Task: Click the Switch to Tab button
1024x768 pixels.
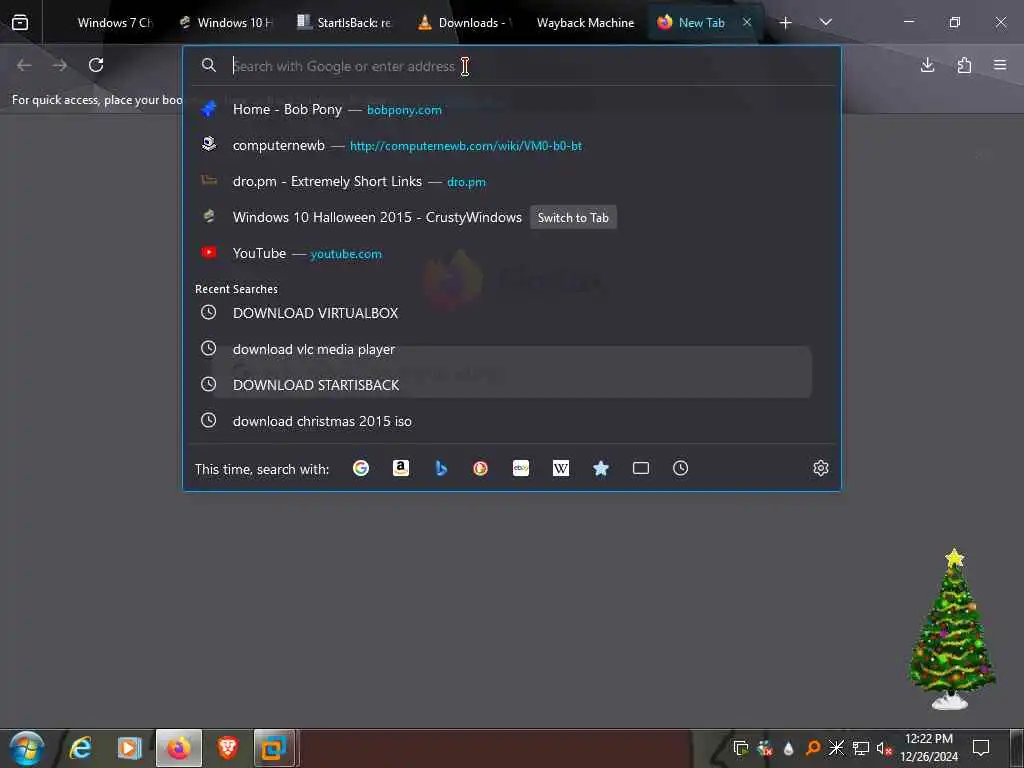Action: pyautogui.click(x=573, y=217)
